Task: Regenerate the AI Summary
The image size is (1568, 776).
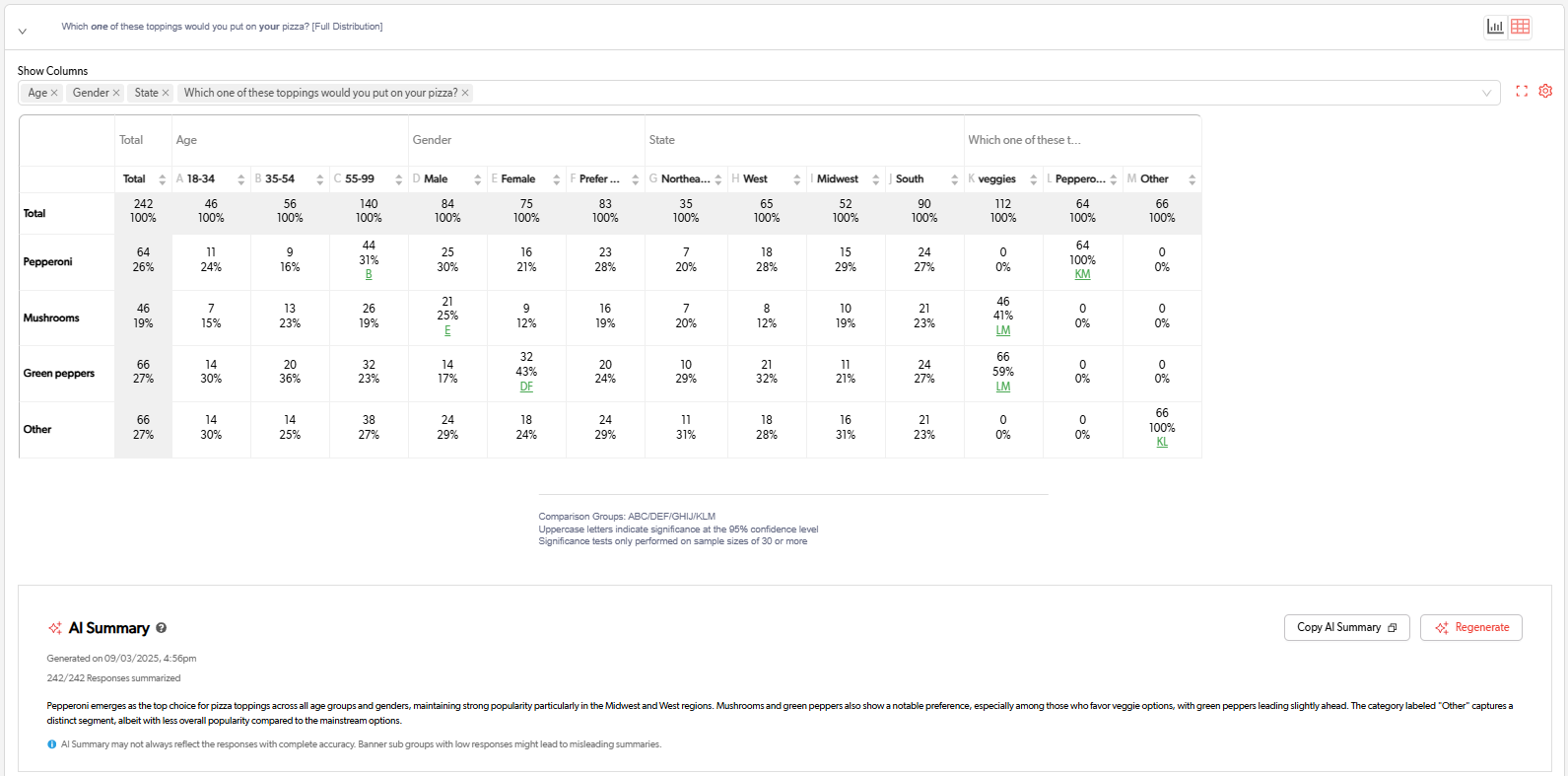Action: (x=1470, y=627)
